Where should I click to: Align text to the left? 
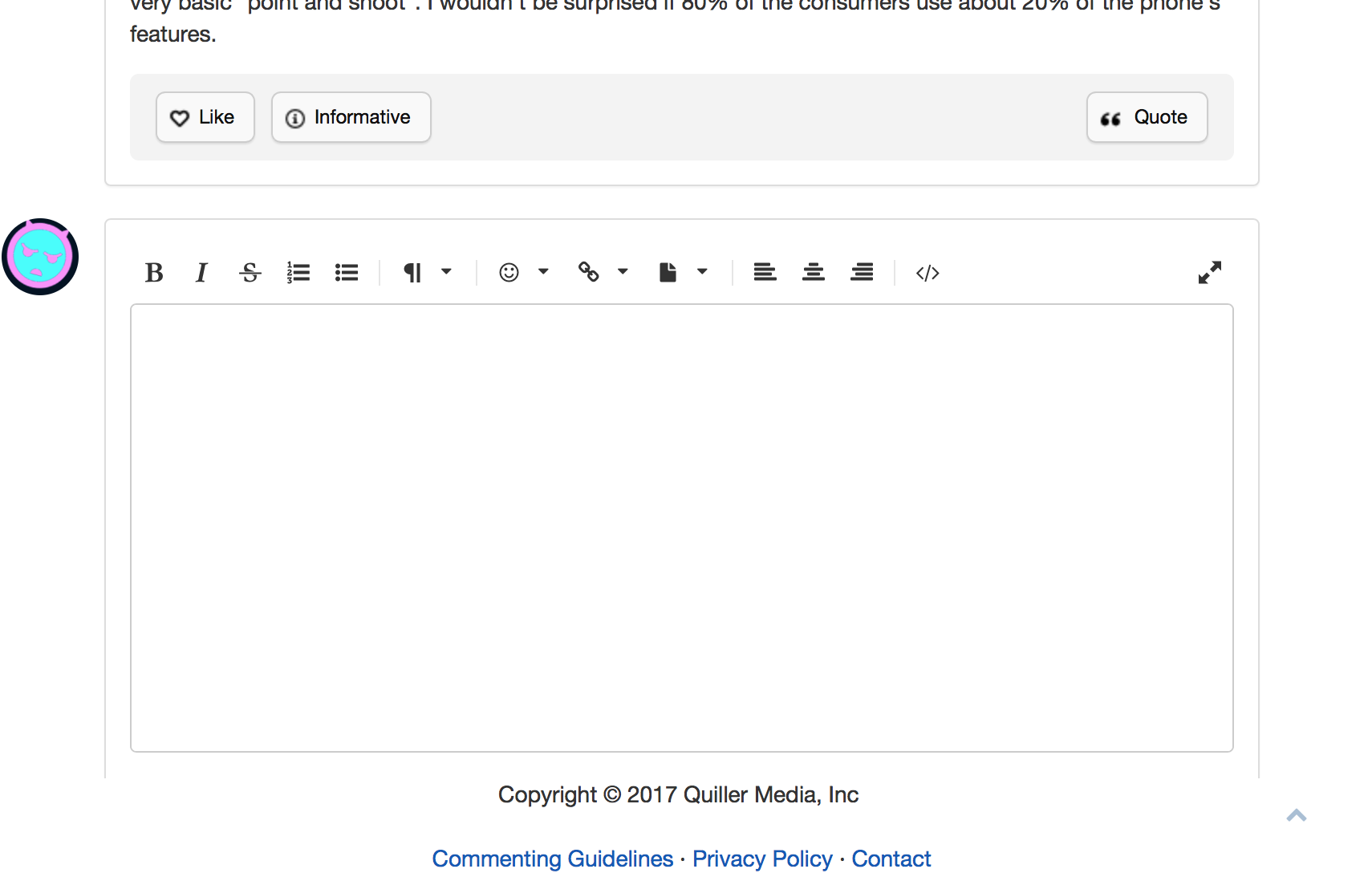click(765, 273)
